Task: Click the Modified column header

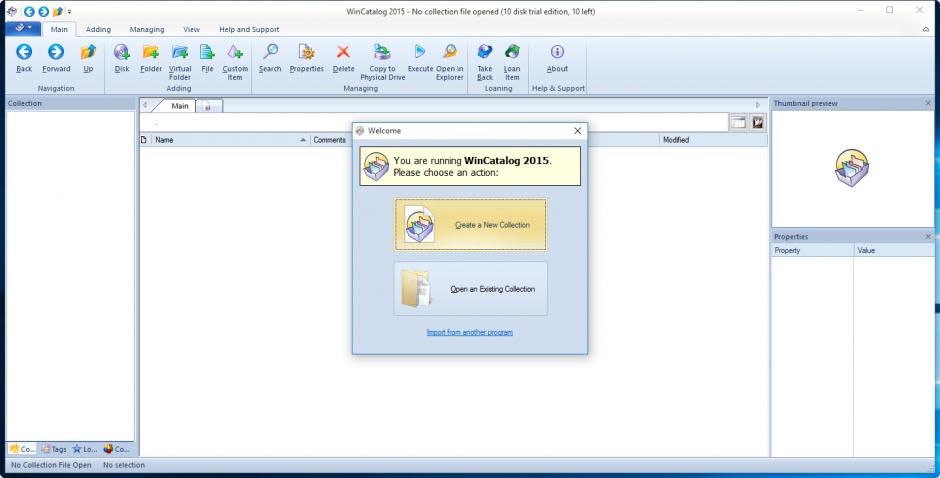Action: point(713,140)
